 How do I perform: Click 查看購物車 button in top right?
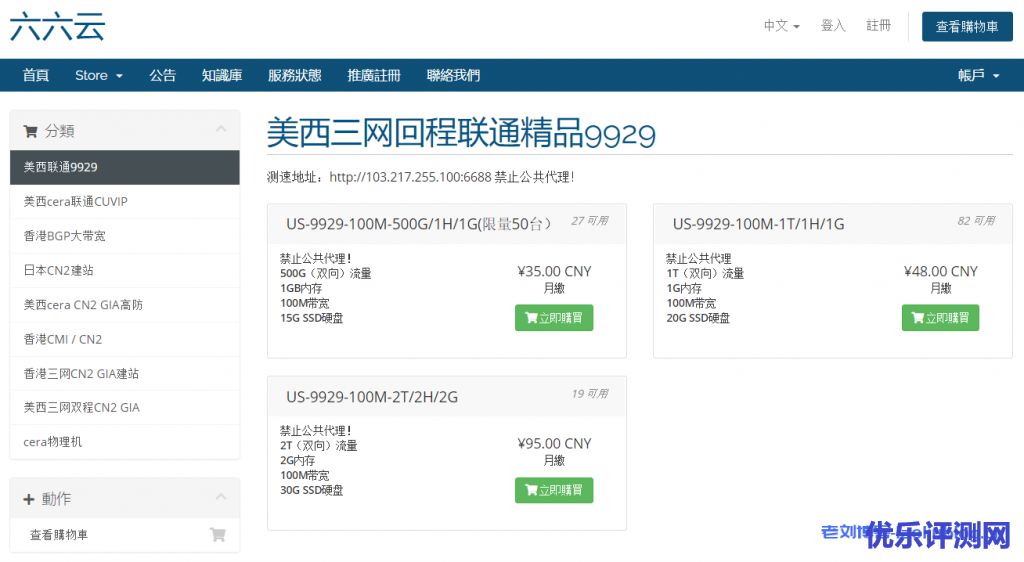coord(966,27)
